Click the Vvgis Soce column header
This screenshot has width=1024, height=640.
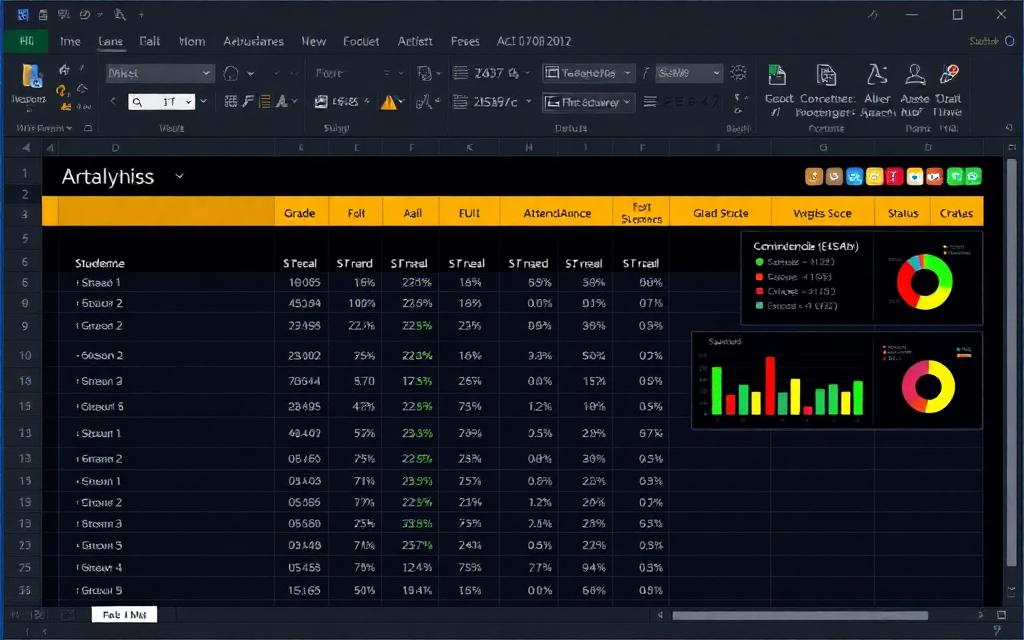pos(822,213)
